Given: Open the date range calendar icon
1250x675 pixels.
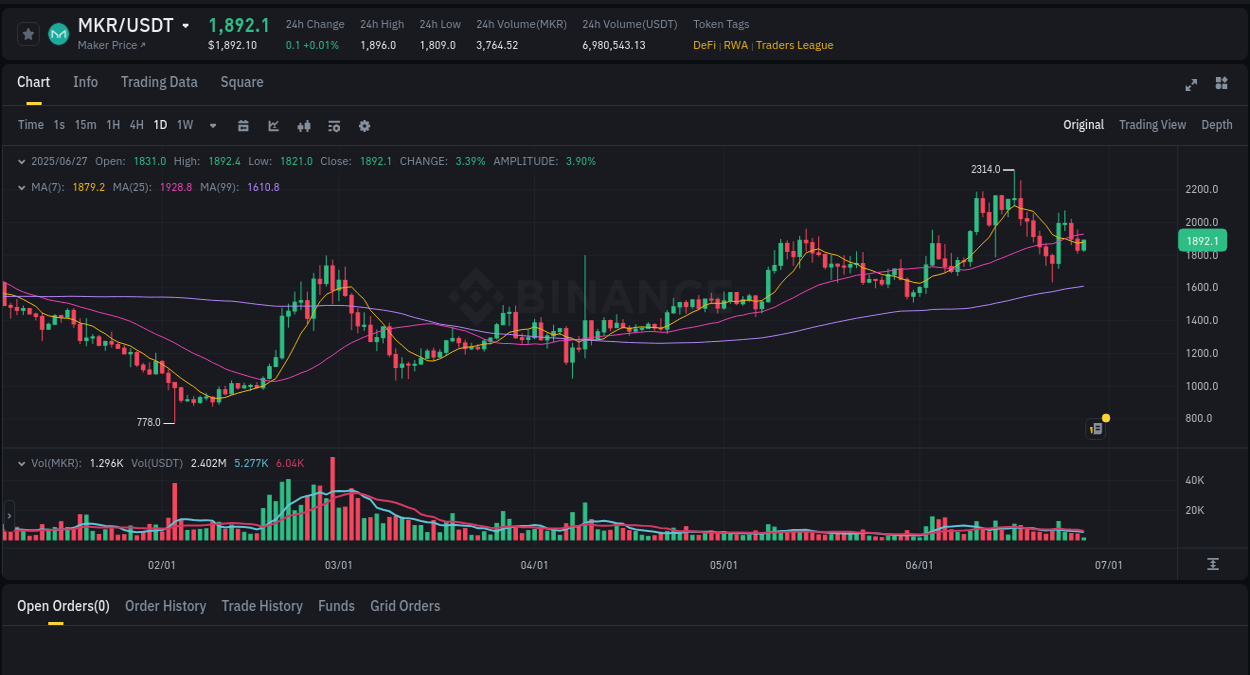Looking at the screenshot, I should coord(243,125).
